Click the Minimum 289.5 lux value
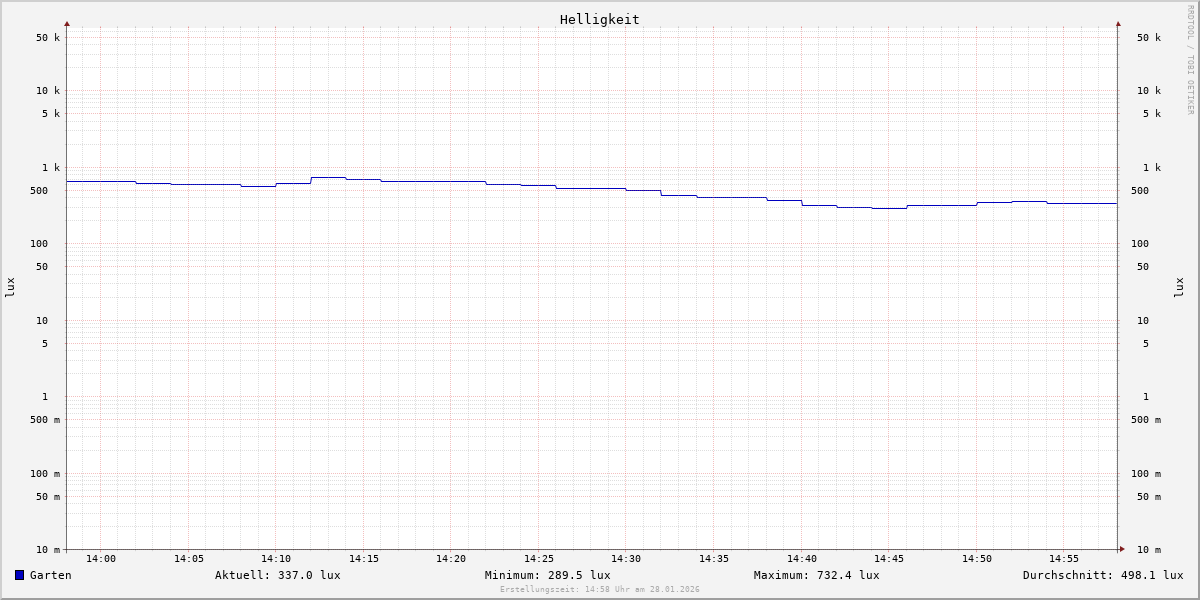This screenshot has width=1200, height=600. pos(547,575)
